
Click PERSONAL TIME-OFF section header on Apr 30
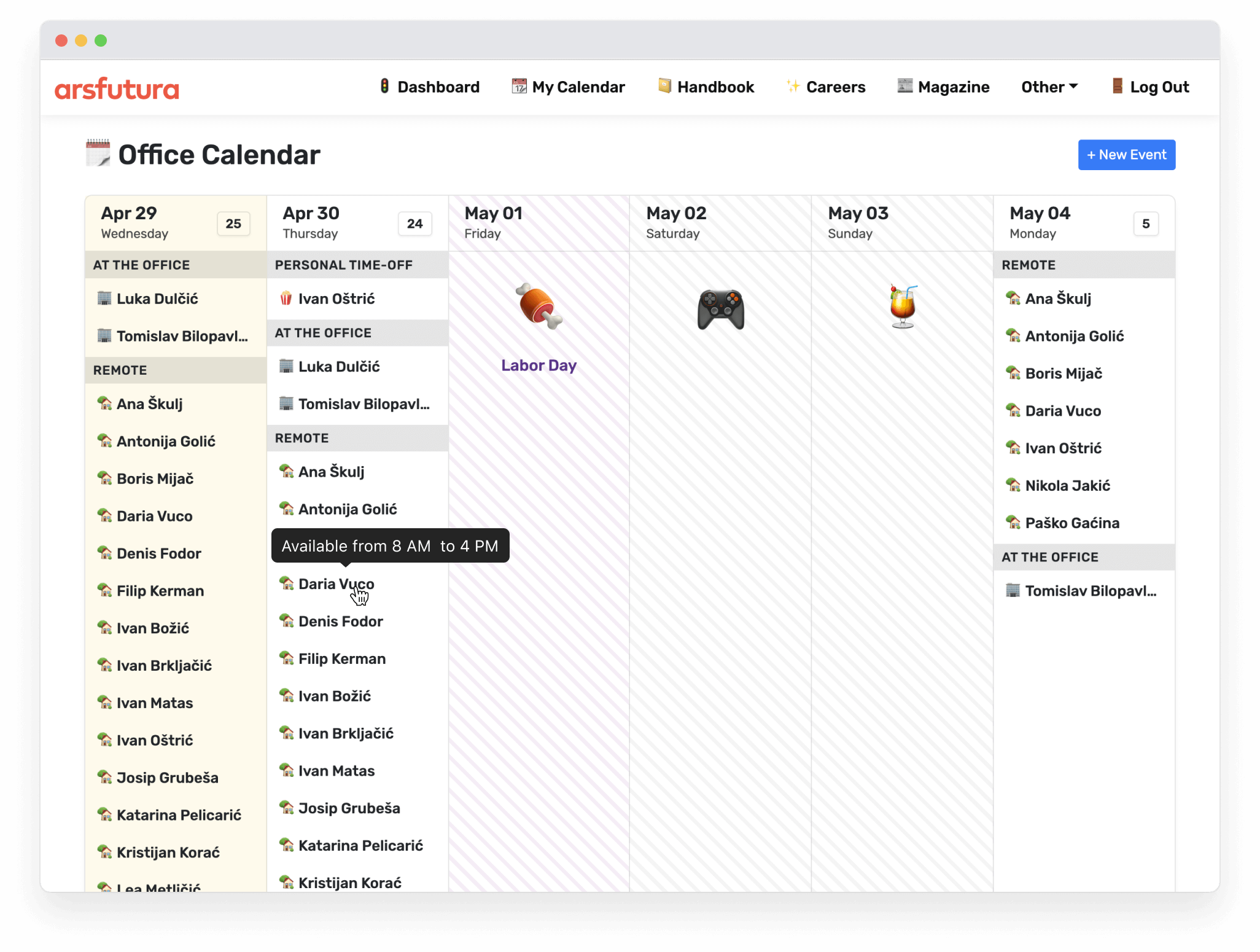(x=357, y=265)
